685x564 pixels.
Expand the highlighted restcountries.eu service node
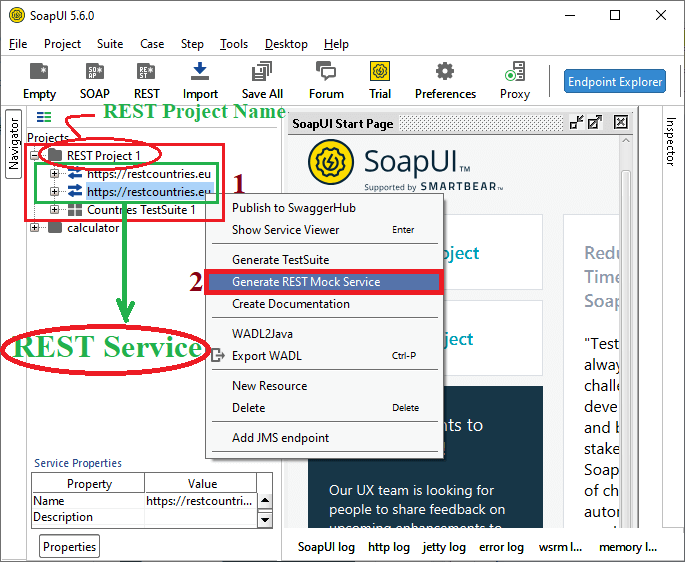point(54,191)
